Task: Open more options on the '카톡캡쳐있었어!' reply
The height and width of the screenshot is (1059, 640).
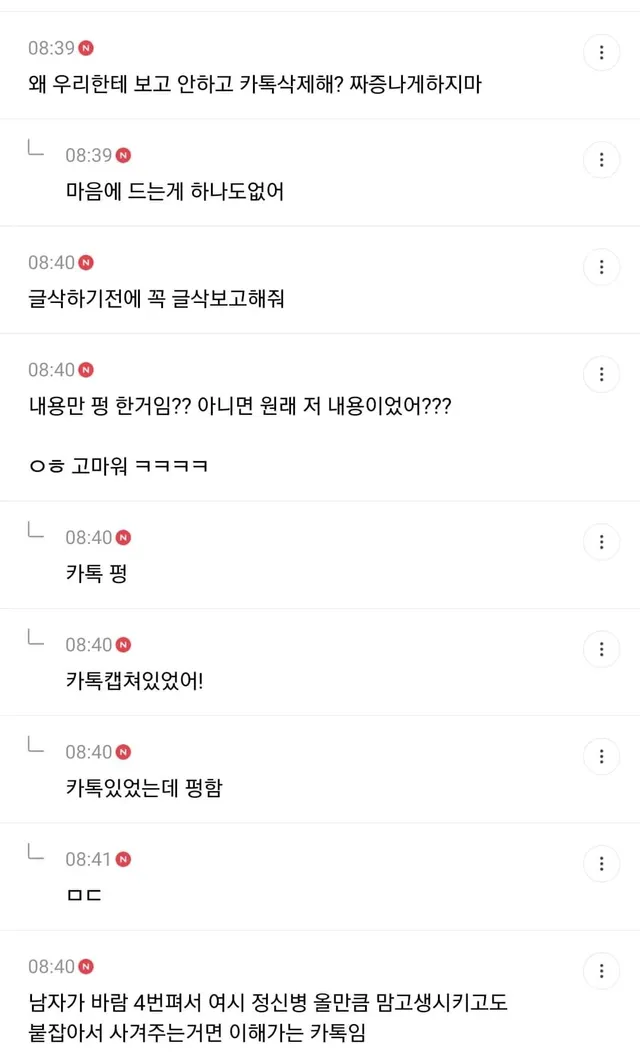Action: (x=601, y=648)
